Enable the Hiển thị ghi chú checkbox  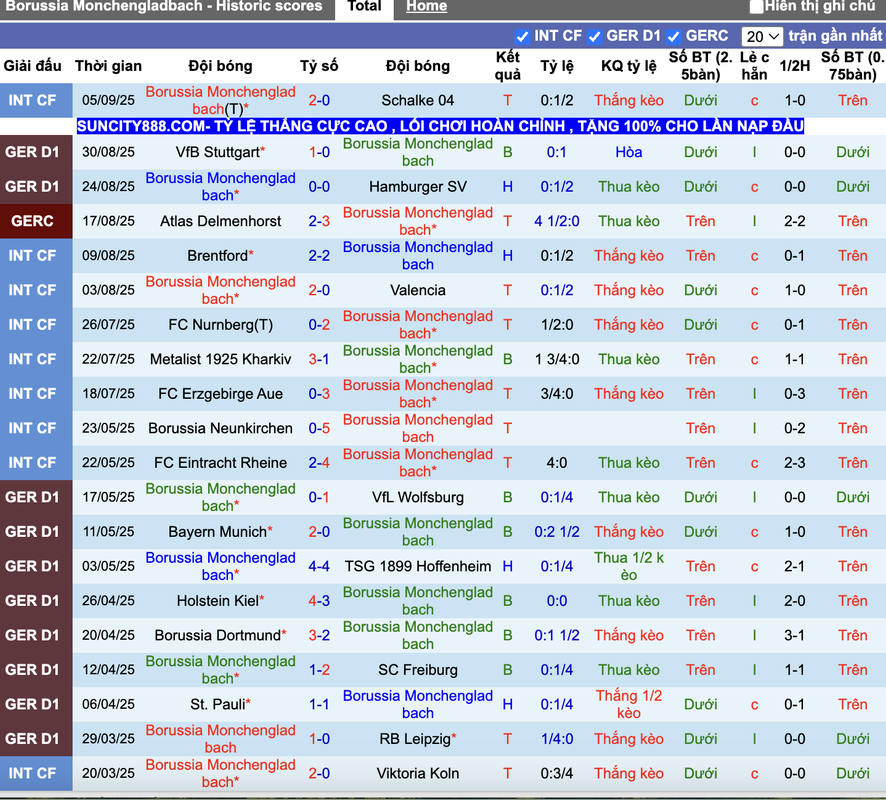757,7
